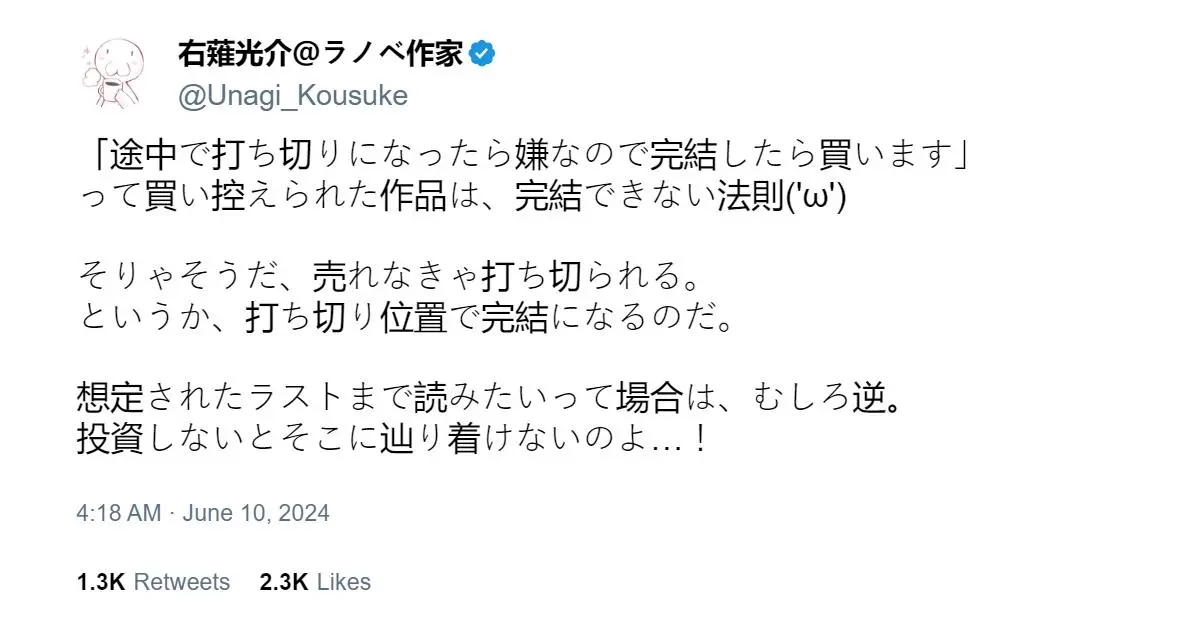The image size is (1200, 627).
Task: Open the Likes list label
Action: point(343,582)
